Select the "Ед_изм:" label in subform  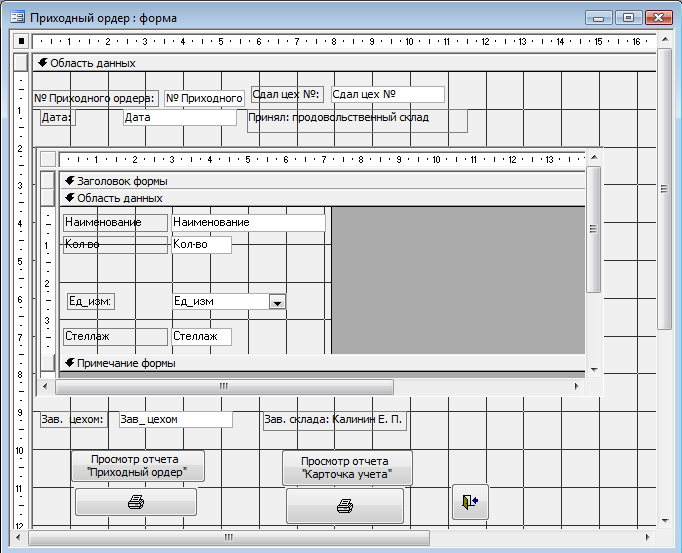pyautogui.click(x=91, y=301)
